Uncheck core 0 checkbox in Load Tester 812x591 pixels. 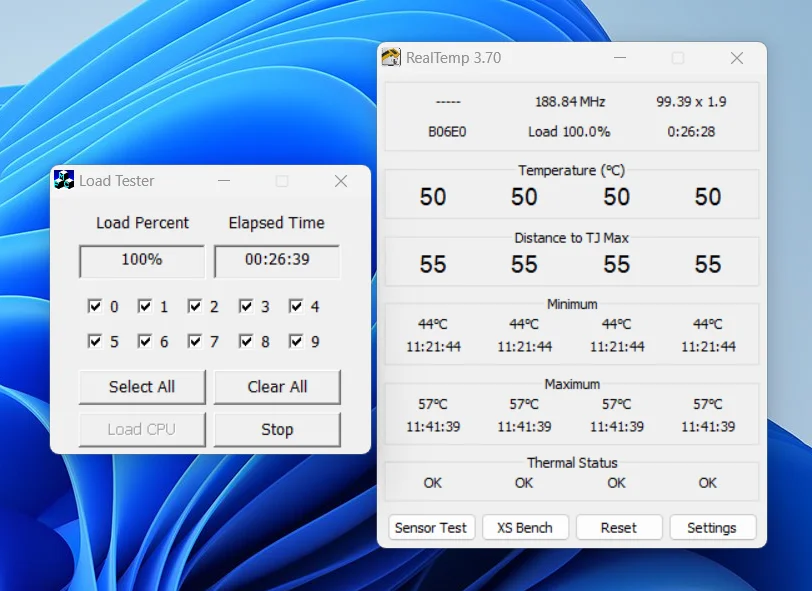coord(95,306)
